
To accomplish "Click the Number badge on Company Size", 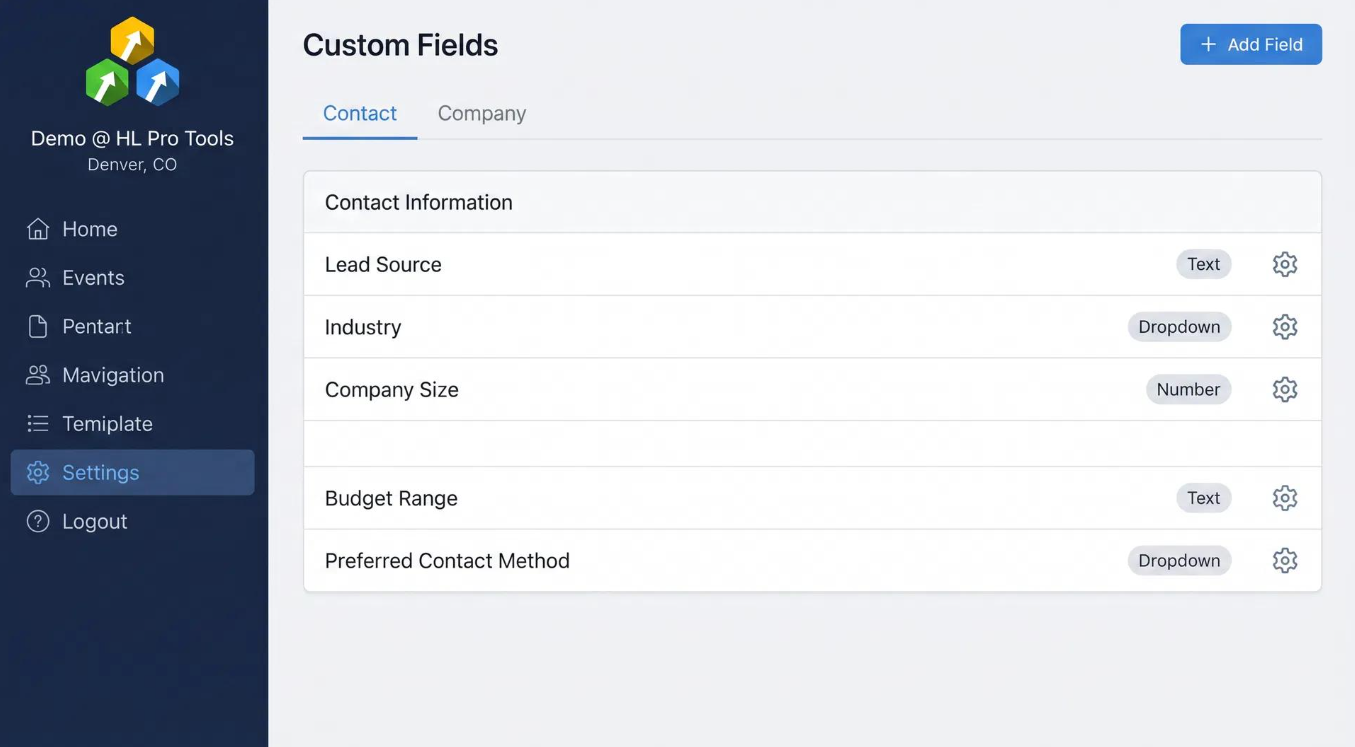I will (1188, 390).
